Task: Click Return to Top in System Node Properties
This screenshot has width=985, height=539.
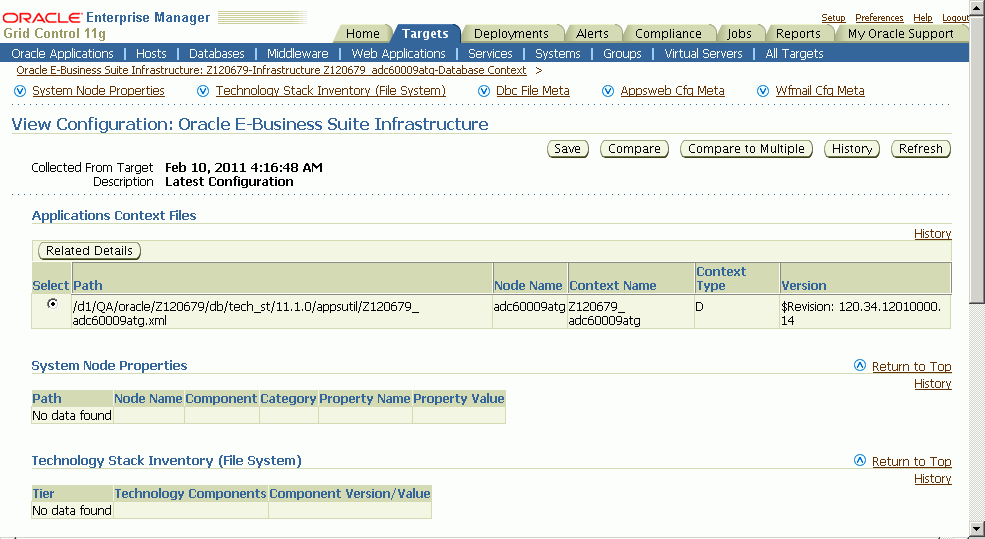Action: pyautogui.click(x=912, y=366)
